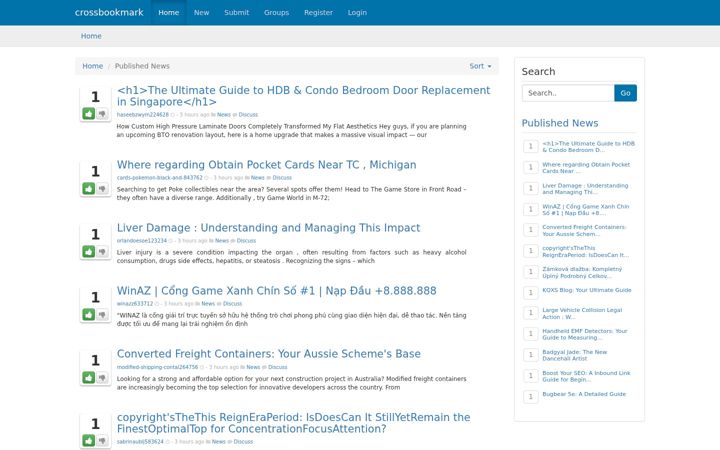The image size is (720, 450).
Task: Open 'Where regarding Obtain Pocket Cards' article title
Action: click(266, 165)
